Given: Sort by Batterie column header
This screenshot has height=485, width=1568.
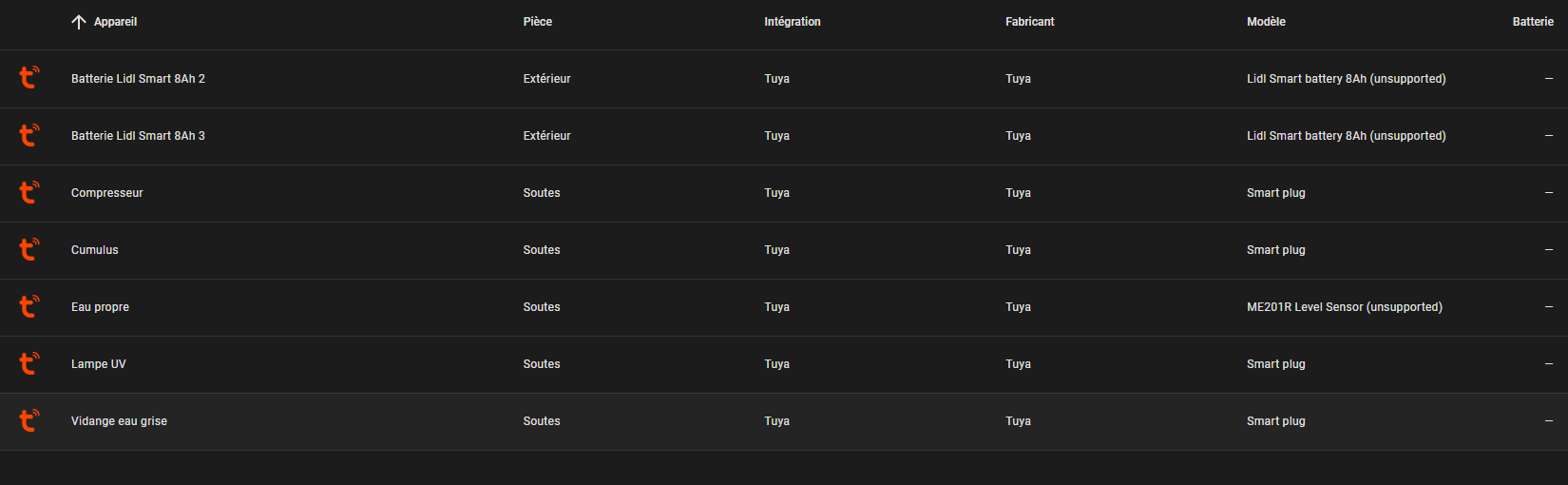Looking at the screenshot, I should 1533,22.
